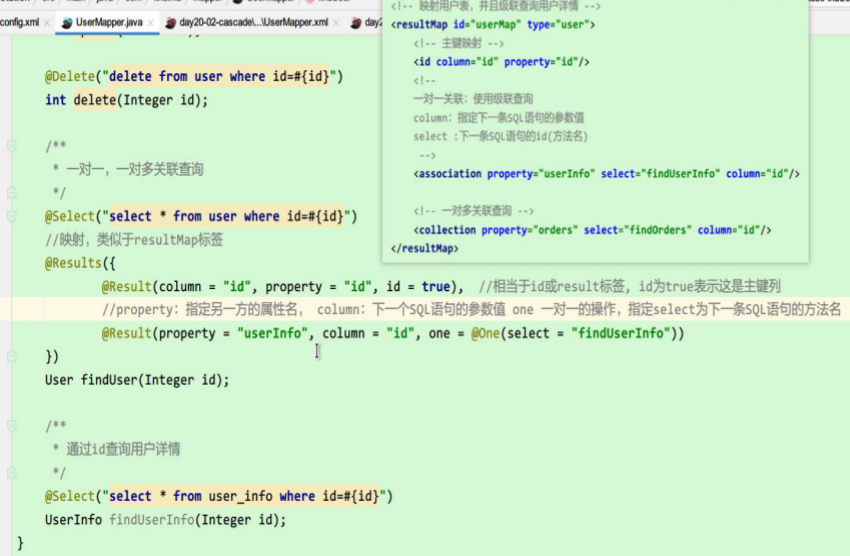Click the 通过id查询用户详情 comment
This screenshot has height=556, width=850.
point(123,449)
